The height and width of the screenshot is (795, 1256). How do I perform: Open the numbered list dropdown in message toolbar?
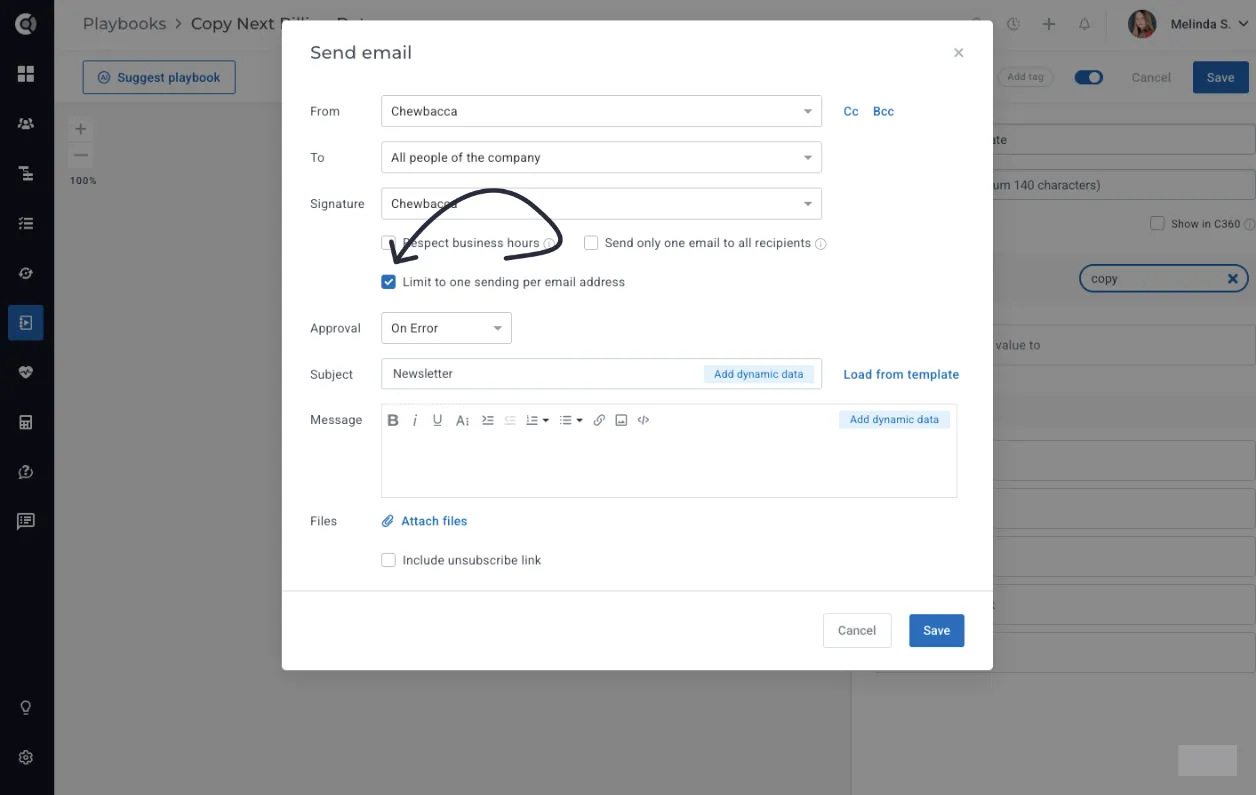coord(537,421)
